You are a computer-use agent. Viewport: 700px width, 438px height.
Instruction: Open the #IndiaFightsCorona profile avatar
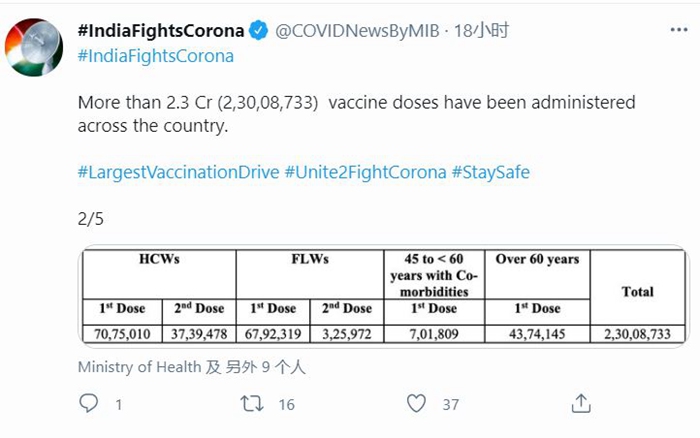point(36,49)
